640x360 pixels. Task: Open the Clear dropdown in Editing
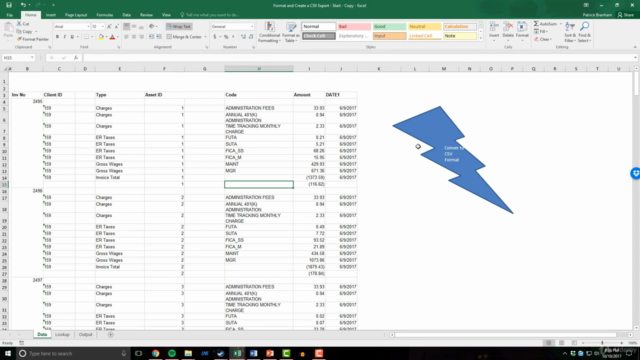click(543, 39)
